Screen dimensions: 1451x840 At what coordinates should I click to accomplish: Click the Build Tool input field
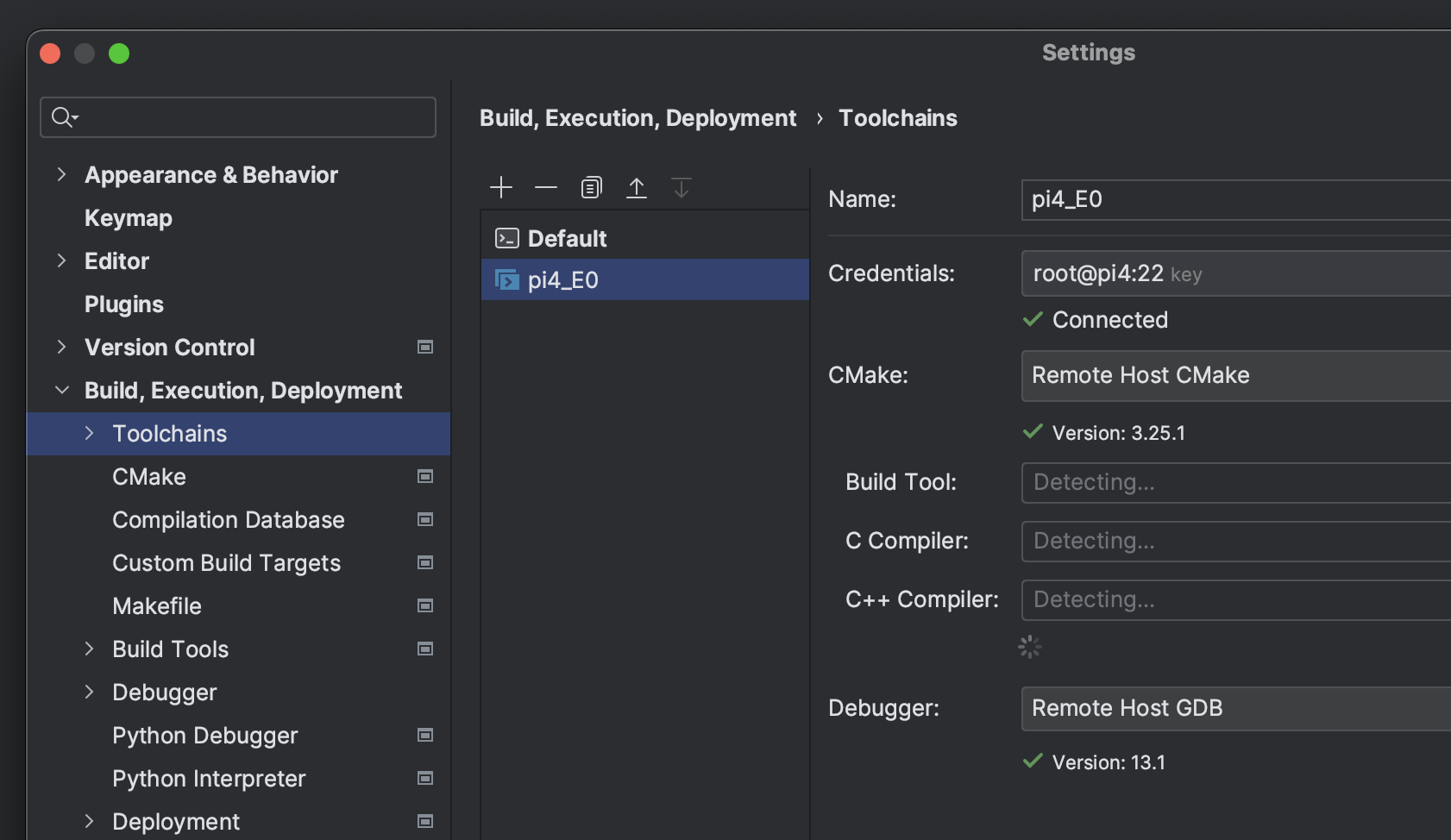(1236, 482)
